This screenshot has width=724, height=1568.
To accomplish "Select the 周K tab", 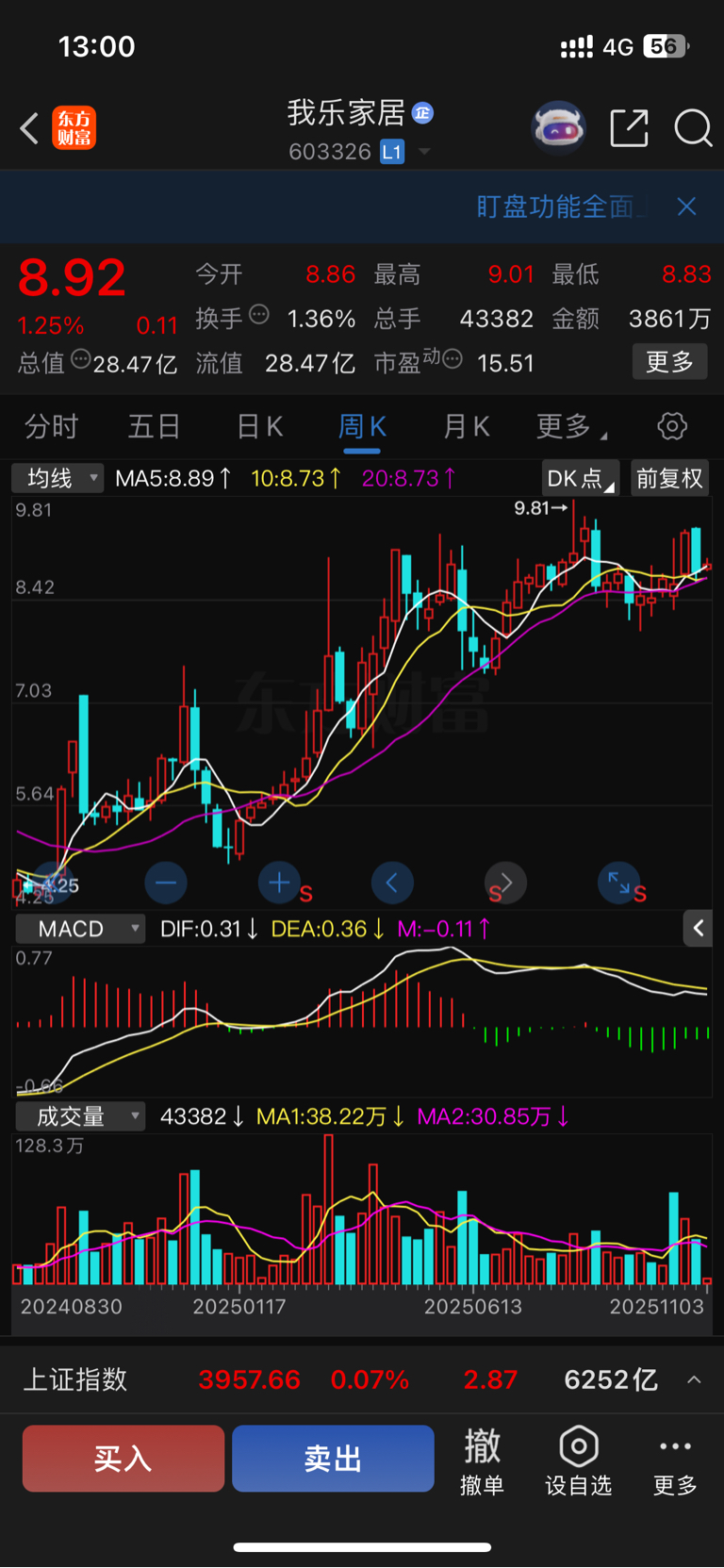I will [362, 427].
